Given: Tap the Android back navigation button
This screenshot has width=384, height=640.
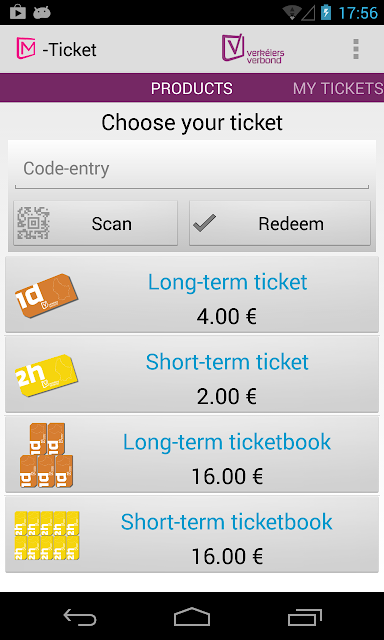Looking at the screenshot, I should [x=80, y=617].
